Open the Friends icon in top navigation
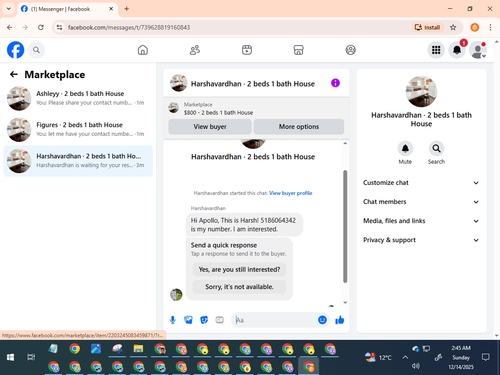 tap(195, 50)
